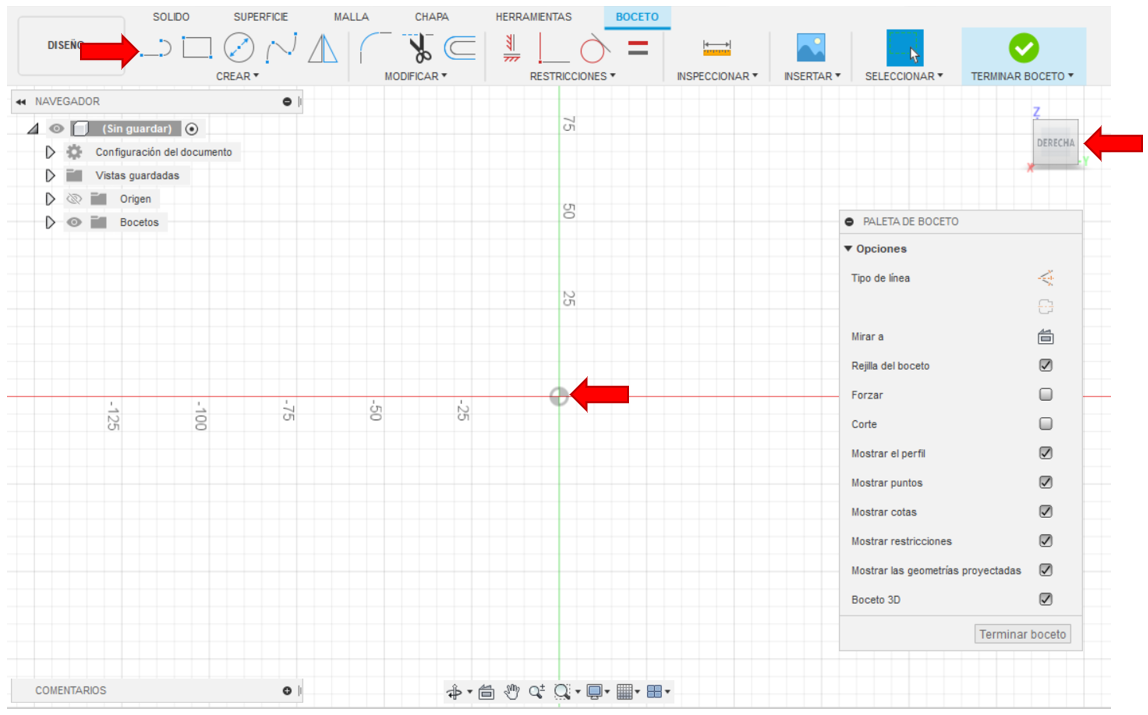Expand Configuración del documento tree node

(50, 152)
